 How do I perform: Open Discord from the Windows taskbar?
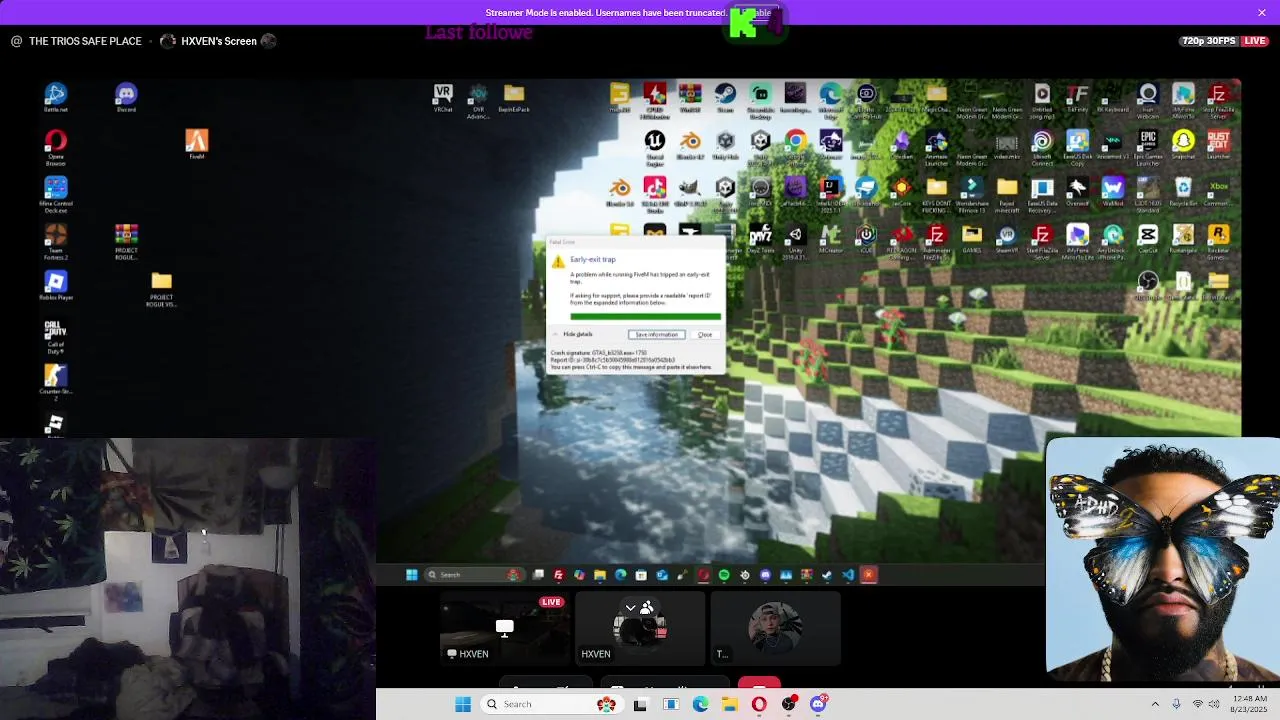click(818, 704)
